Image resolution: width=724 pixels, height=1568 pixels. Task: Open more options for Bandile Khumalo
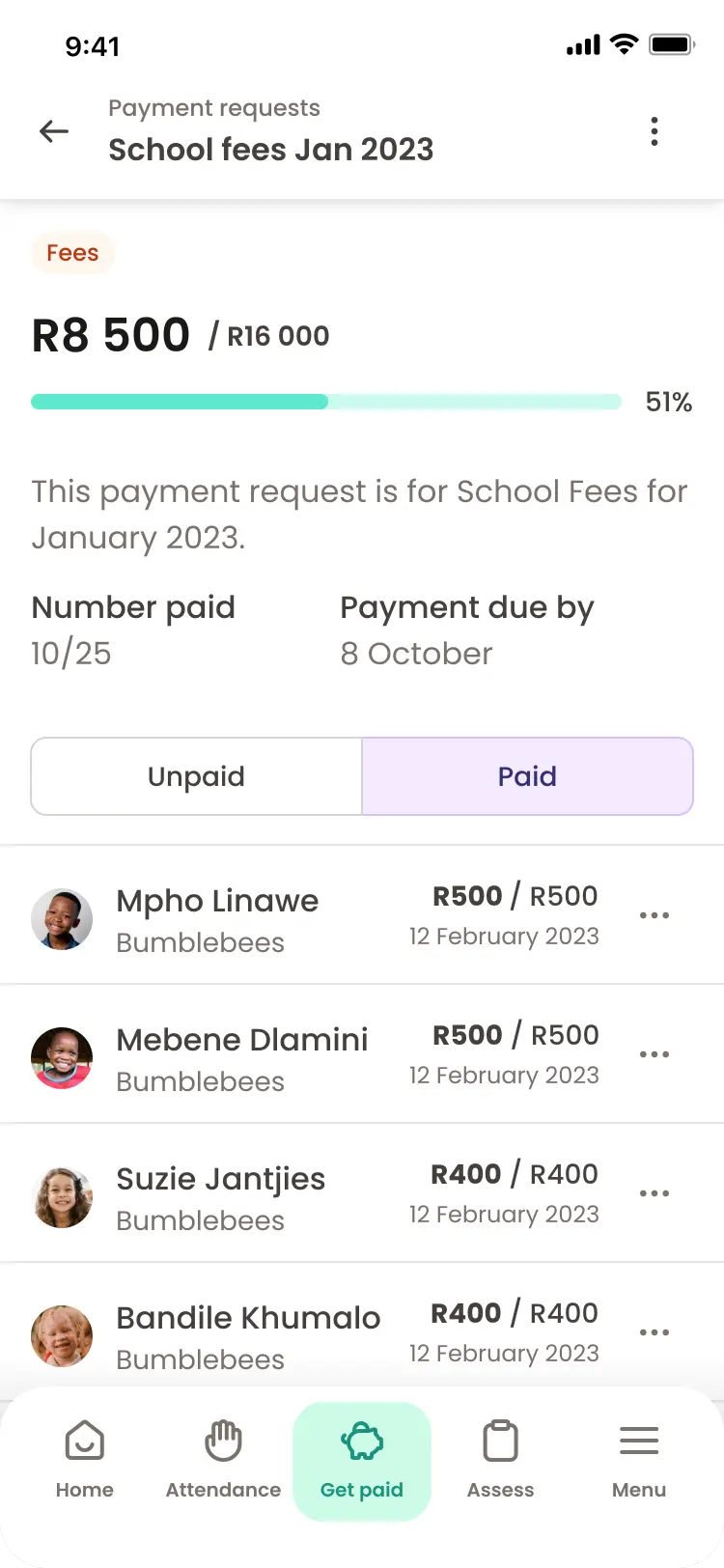point(654,1332)
